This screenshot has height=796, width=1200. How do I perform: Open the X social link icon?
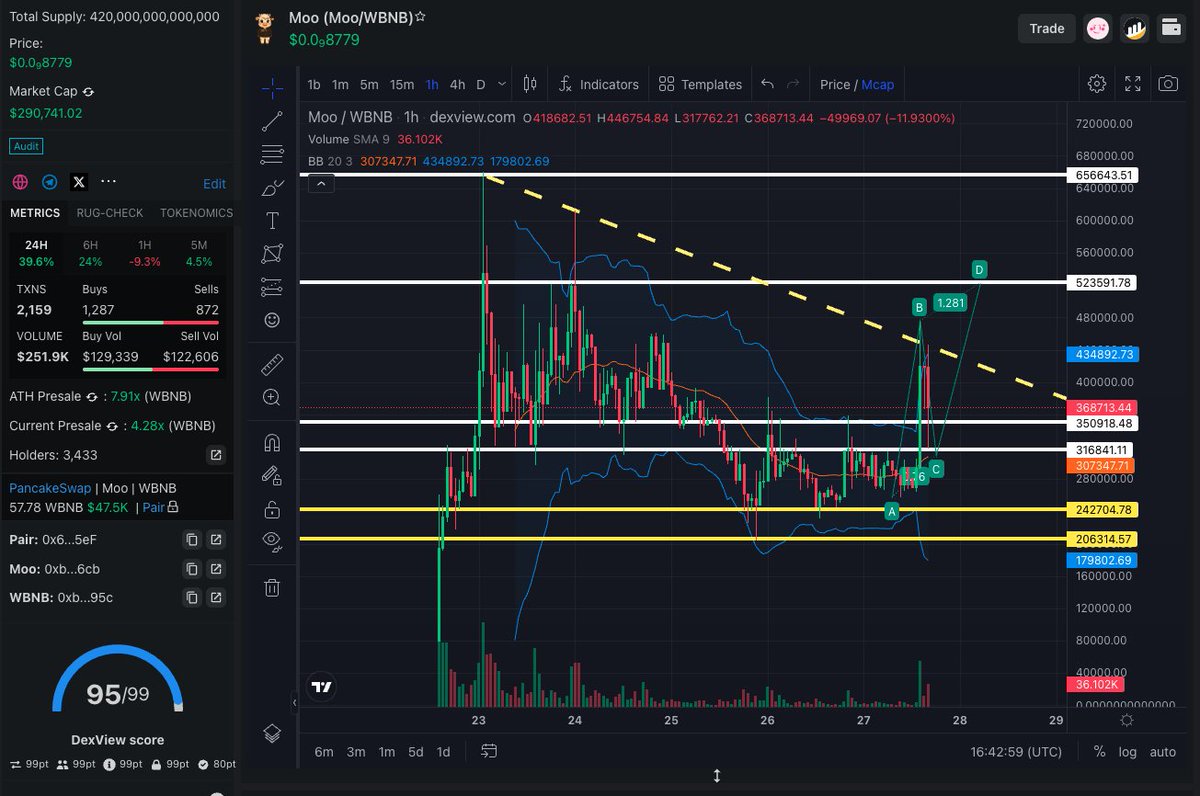pos(79,182)
